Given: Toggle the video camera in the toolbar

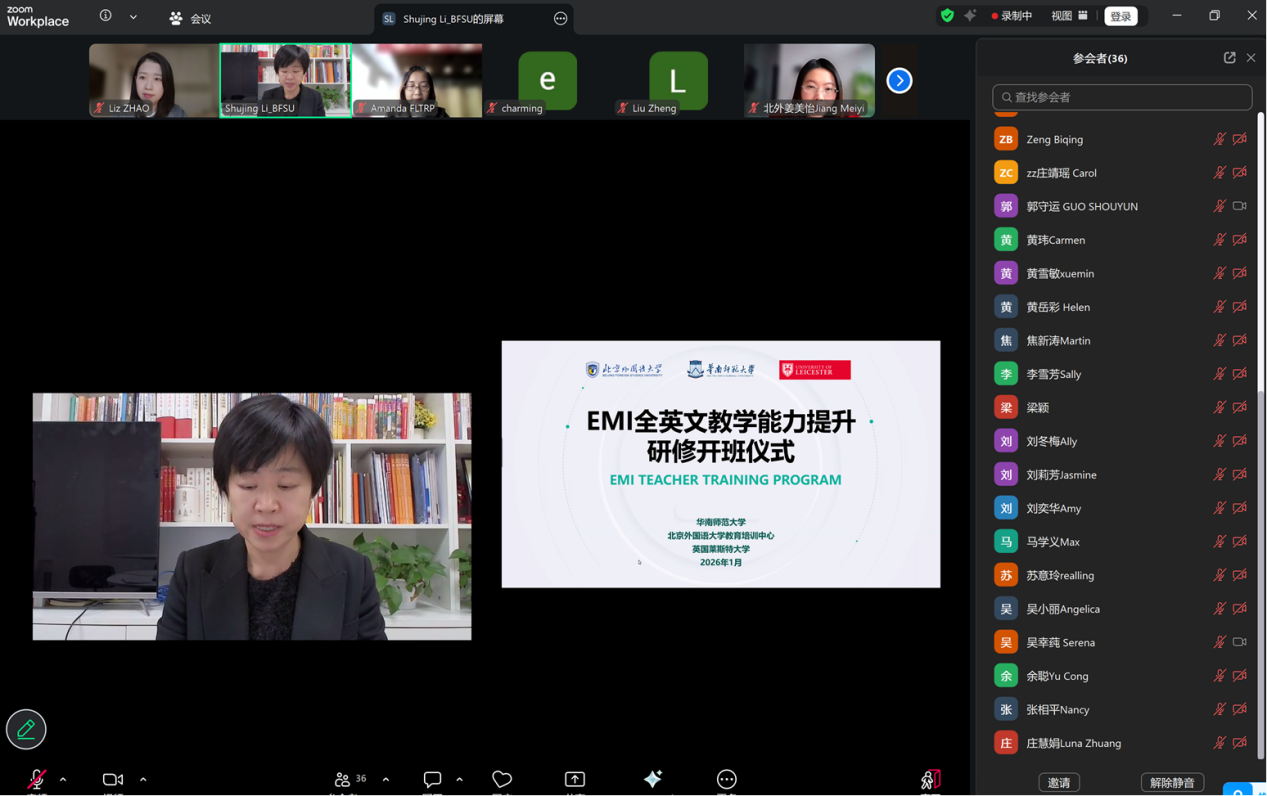Looking at the screenshot, I should coord(112,780).
